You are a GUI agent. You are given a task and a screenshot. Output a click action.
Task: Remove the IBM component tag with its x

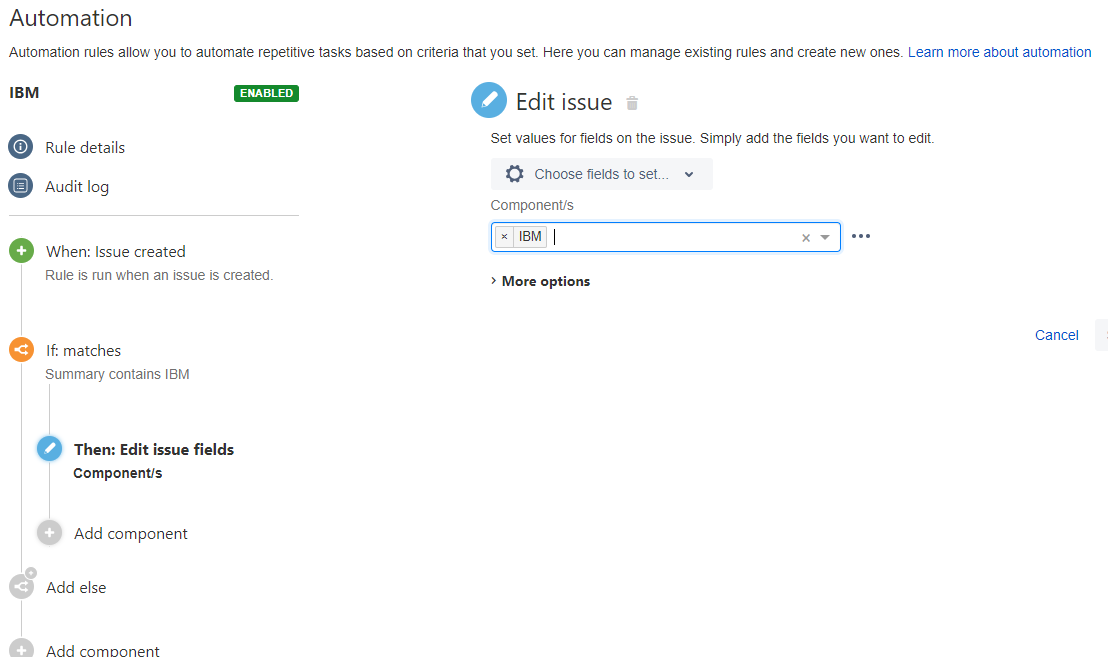[x=504, y=236]
